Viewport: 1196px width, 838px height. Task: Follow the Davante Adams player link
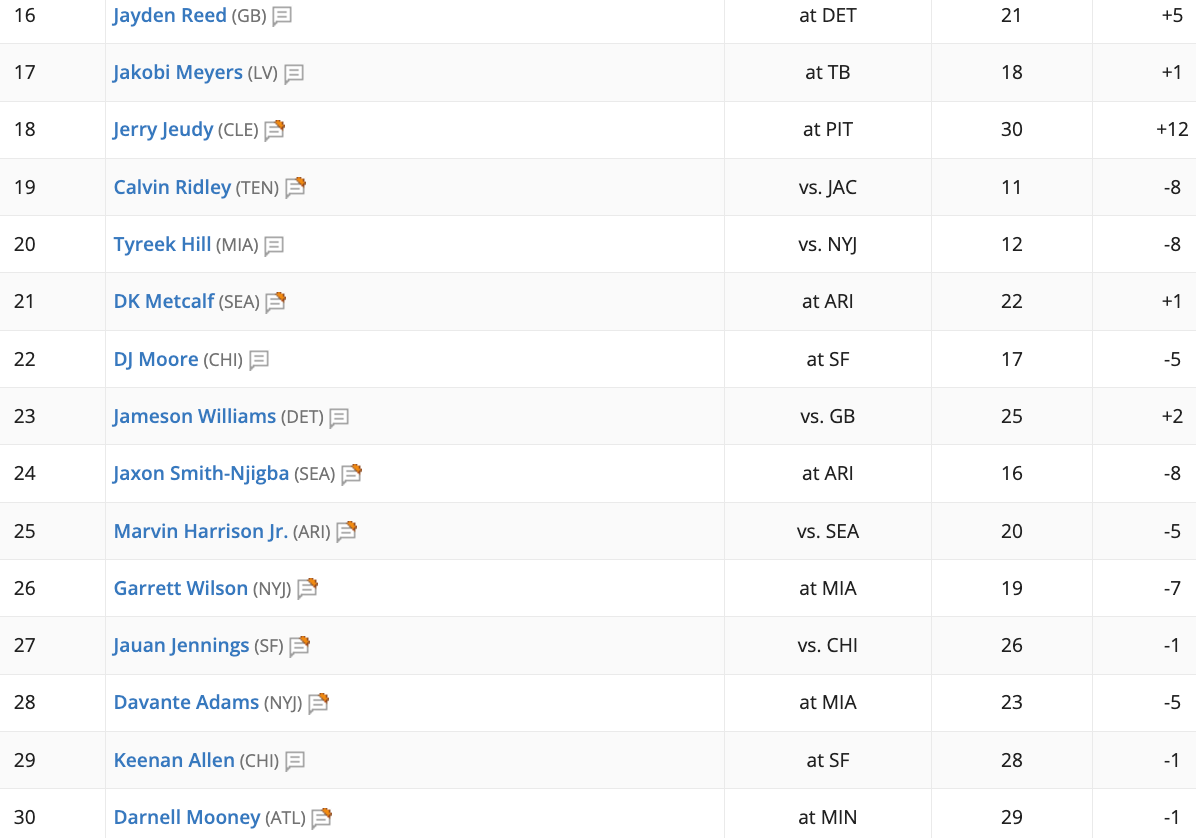(186, 702)
